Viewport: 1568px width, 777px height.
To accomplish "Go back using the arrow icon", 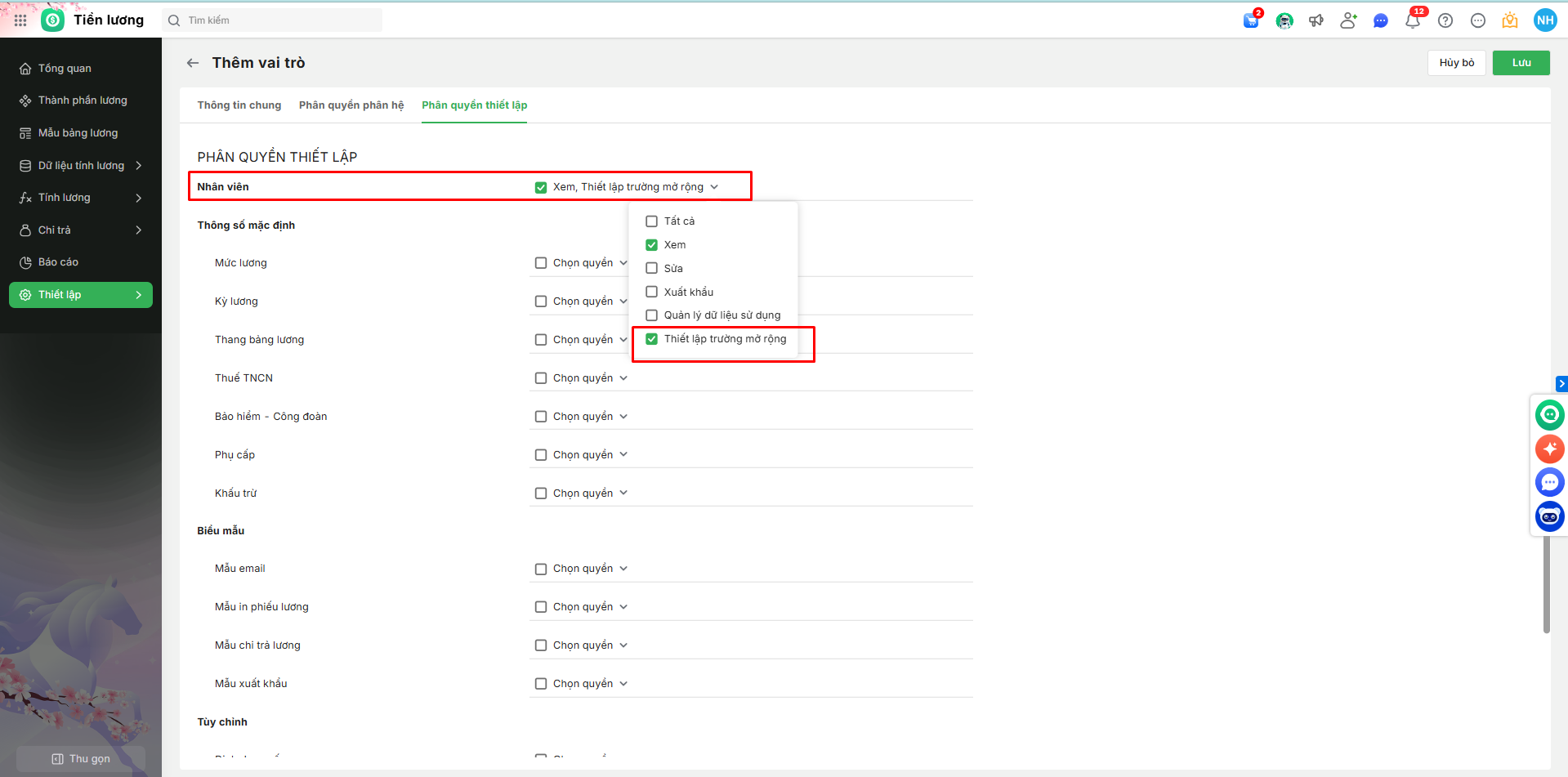I will [x=193, y=63].
